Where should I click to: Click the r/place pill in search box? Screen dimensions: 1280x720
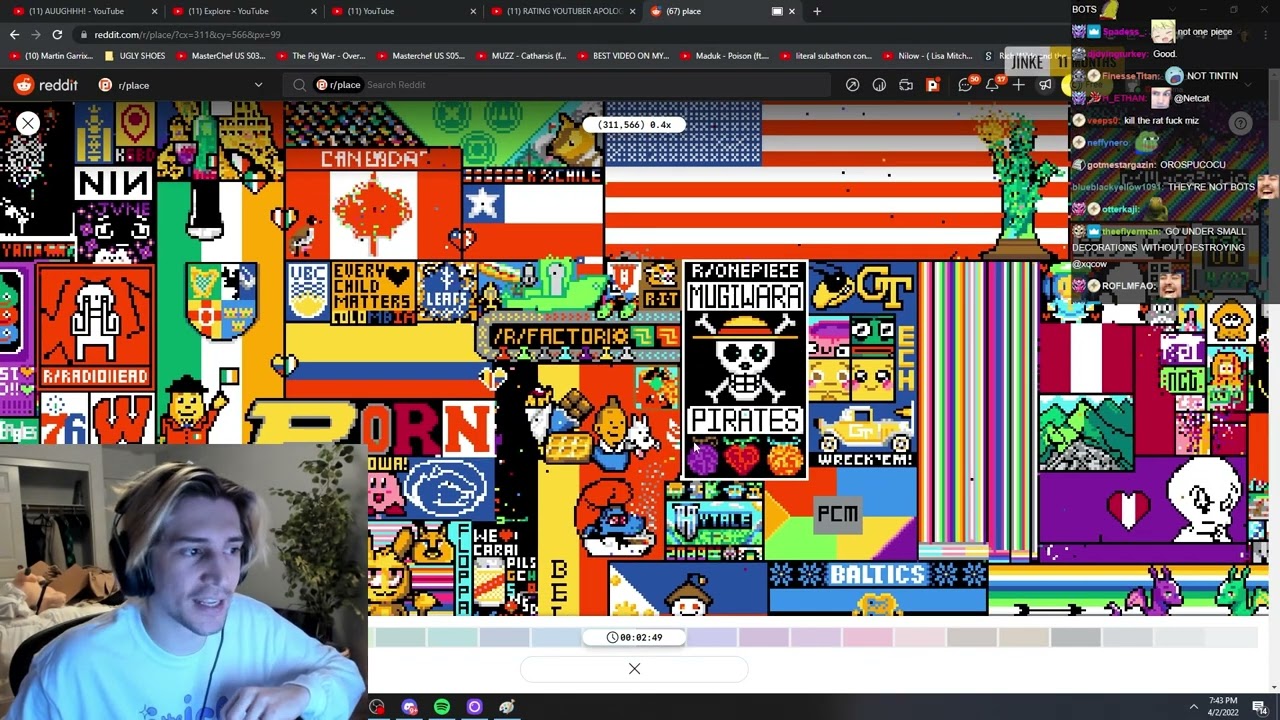(x=338, y=85)
